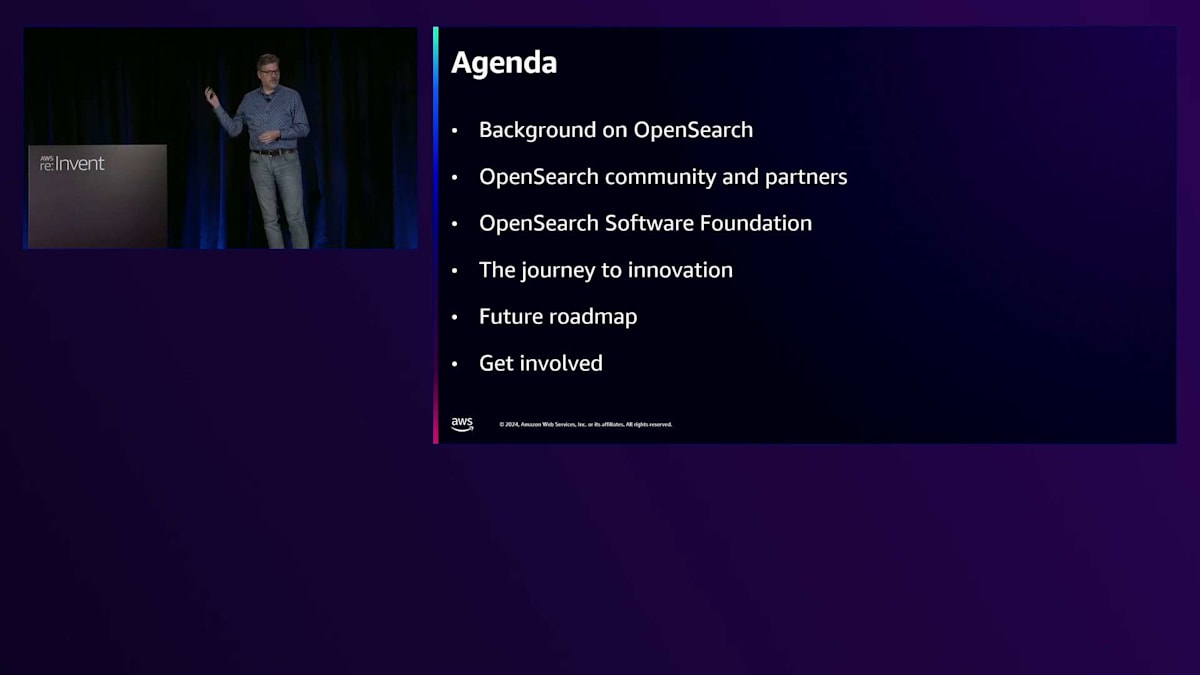The image size is (1200, 675).
Task: Click 'OpenSearch Software Foundation' bullet
Action: coord(645,223)
